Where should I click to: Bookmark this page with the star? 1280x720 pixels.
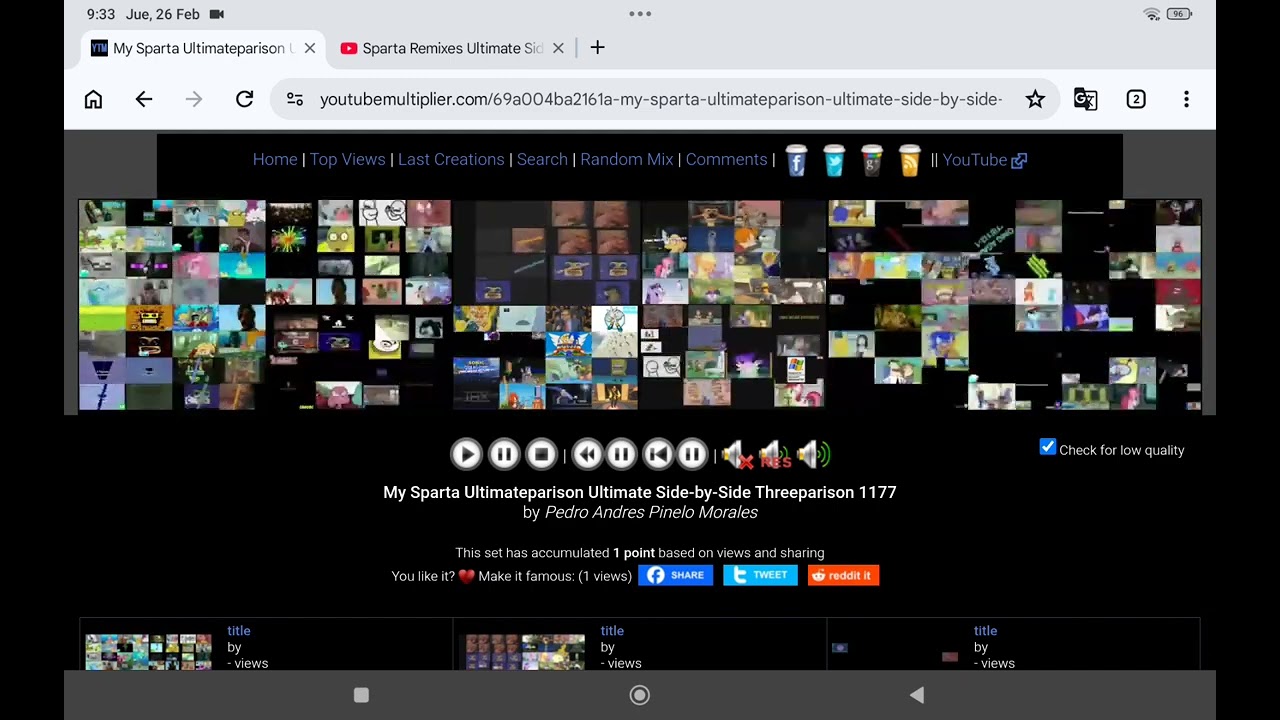click(1035, 99)
